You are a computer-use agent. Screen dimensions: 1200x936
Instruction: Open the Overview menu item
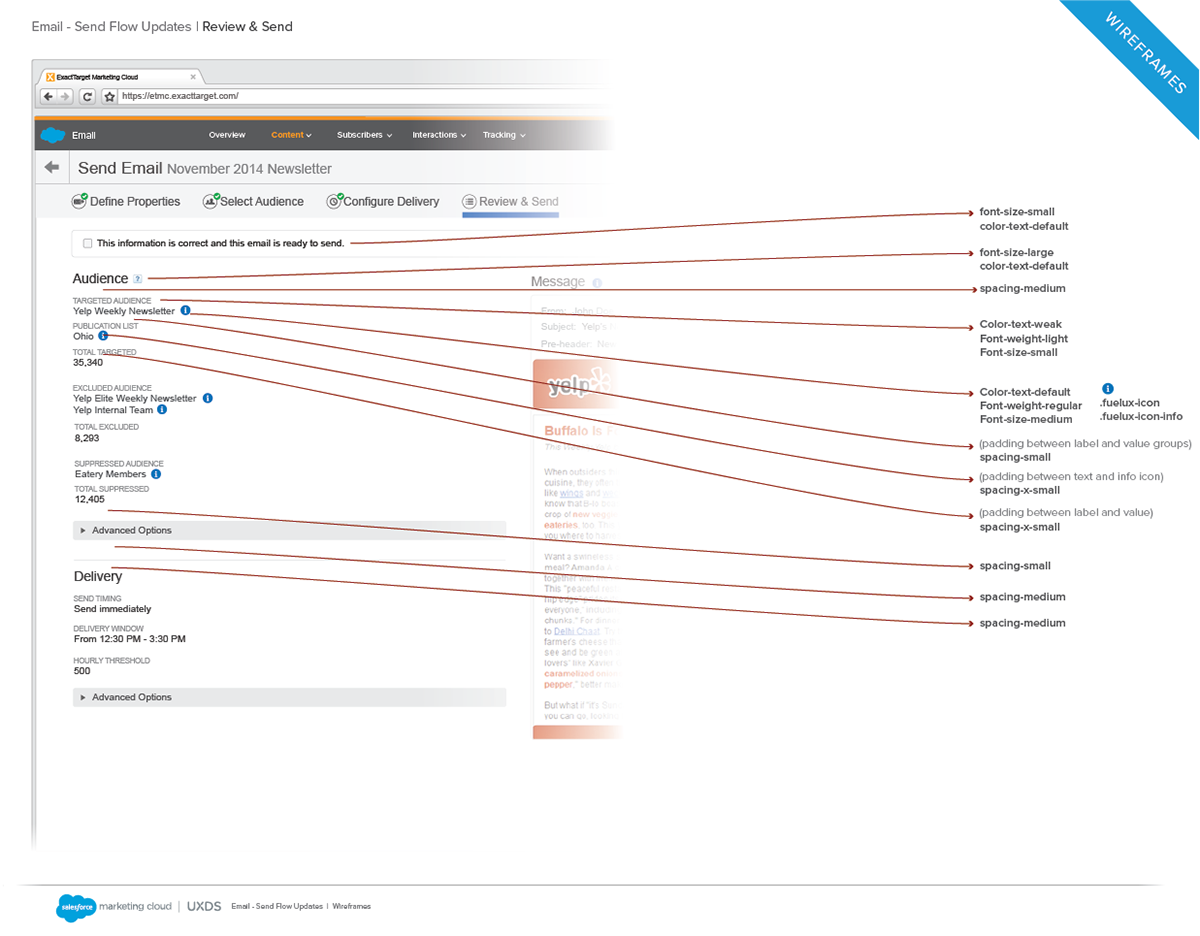227,135
